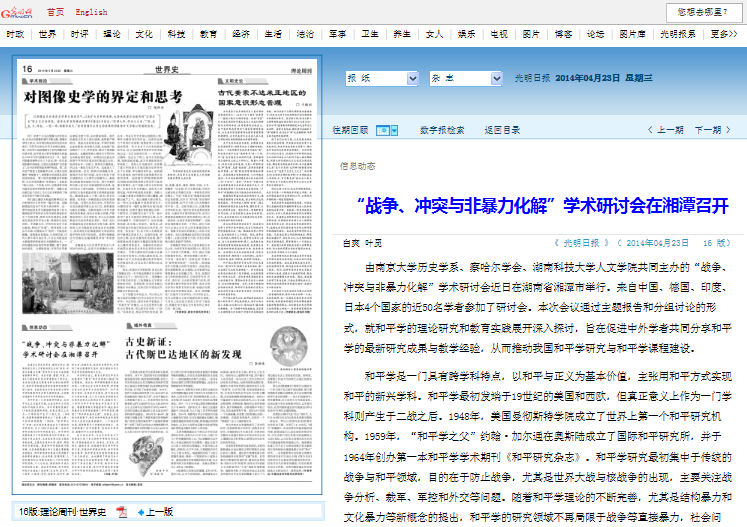
Task: Open the 理论 navigation item
Action: [x=112, y=34]
